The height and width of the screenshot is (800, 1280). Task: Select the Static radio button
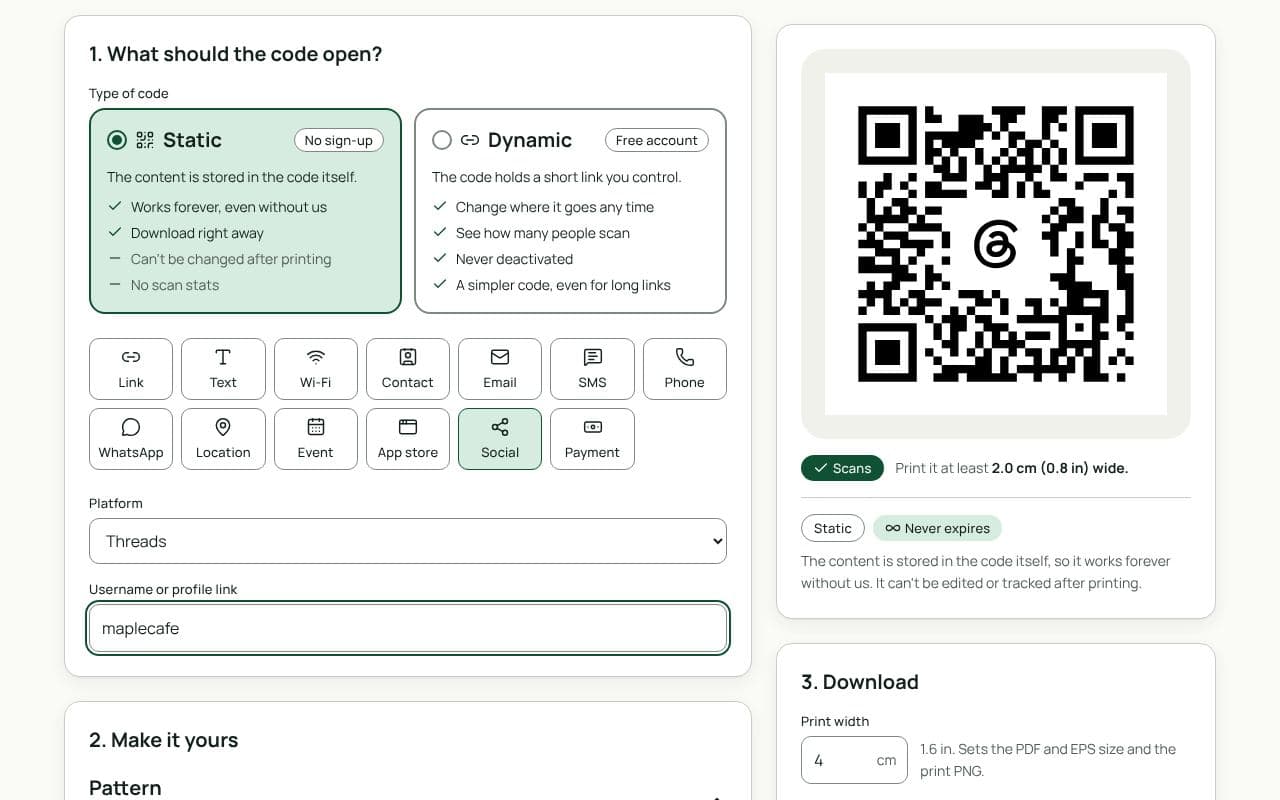pos(117,140)
